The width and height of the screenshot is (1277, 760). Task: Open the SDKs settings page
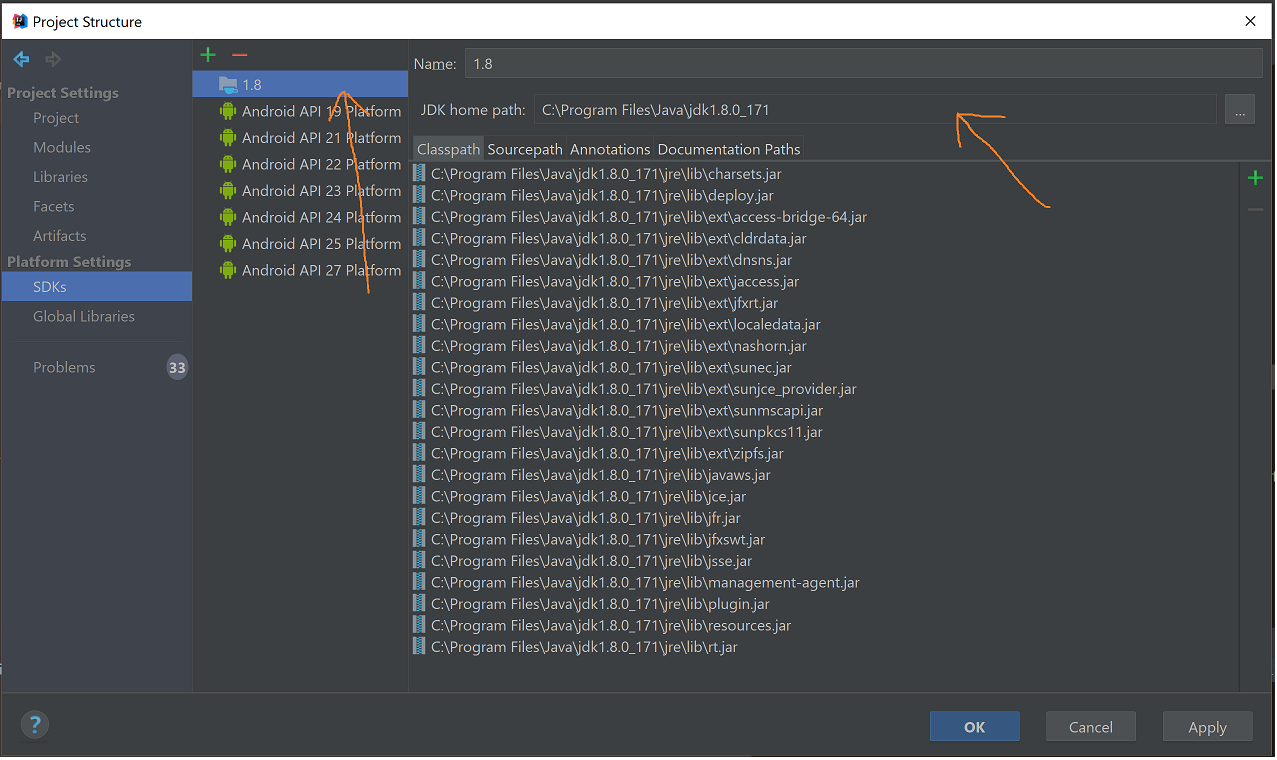[x=96, y=287]
